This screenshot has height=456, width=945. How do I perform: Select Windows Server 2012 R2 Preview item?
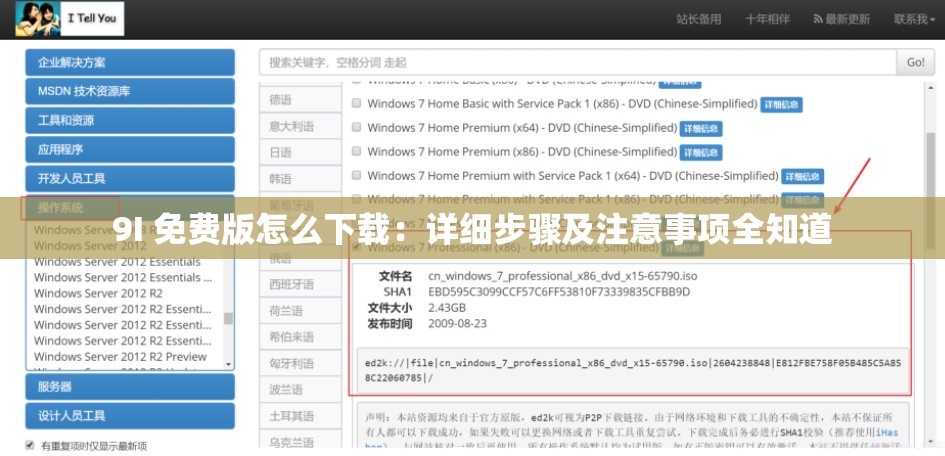[120, 357]
